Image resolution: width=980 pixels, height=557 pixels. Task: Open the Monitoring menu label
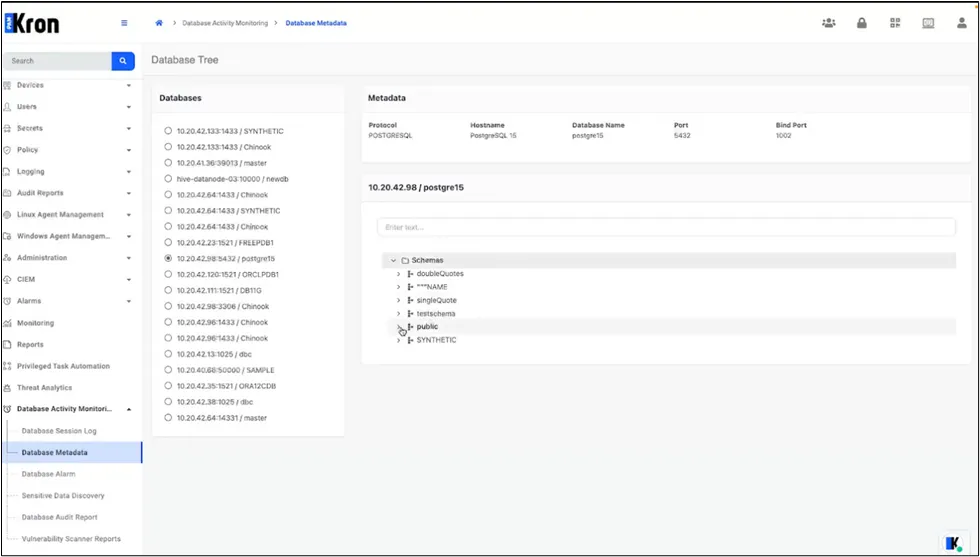(36, 323)
